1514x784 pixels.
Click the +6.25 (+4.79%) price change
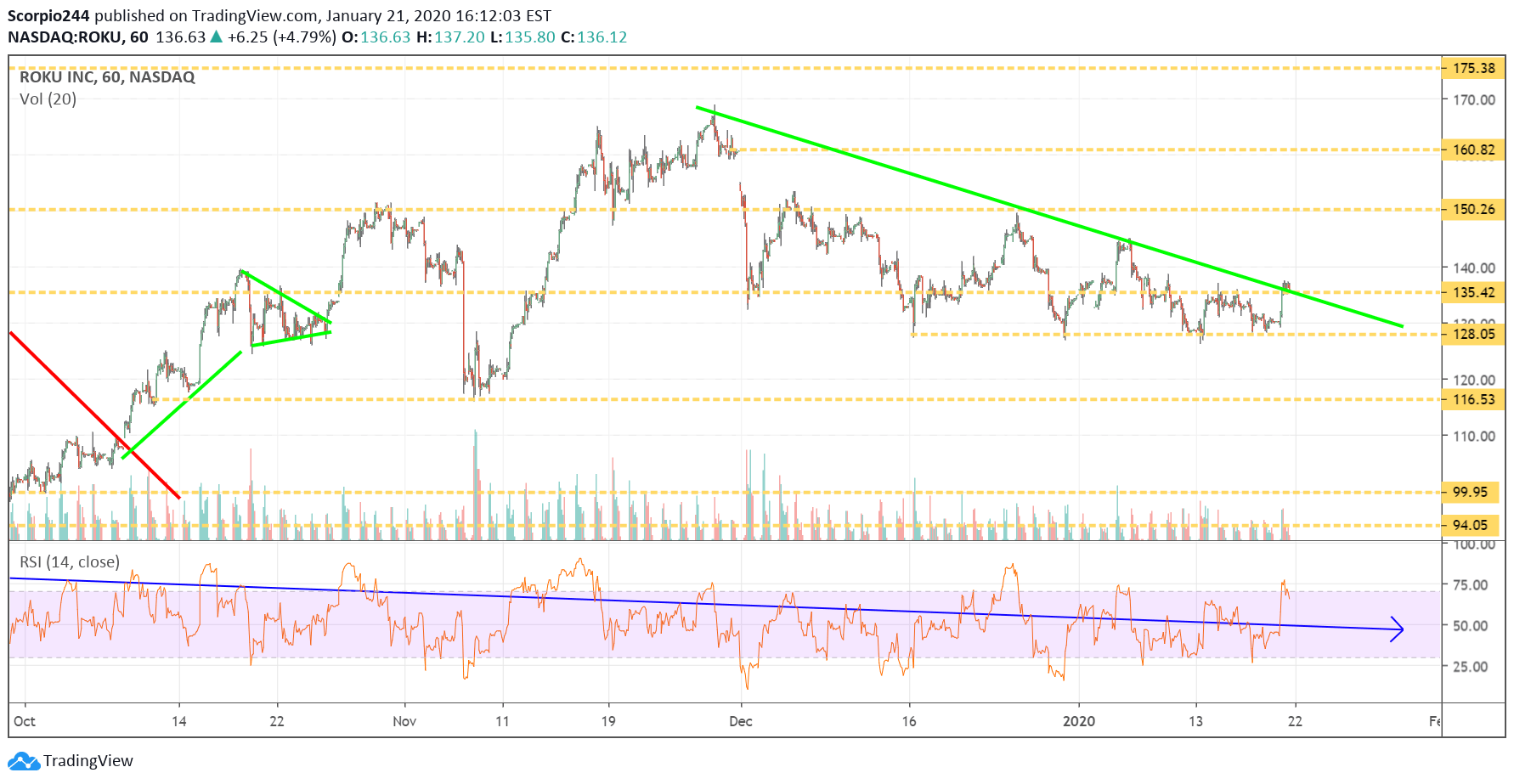coord(282,37)
